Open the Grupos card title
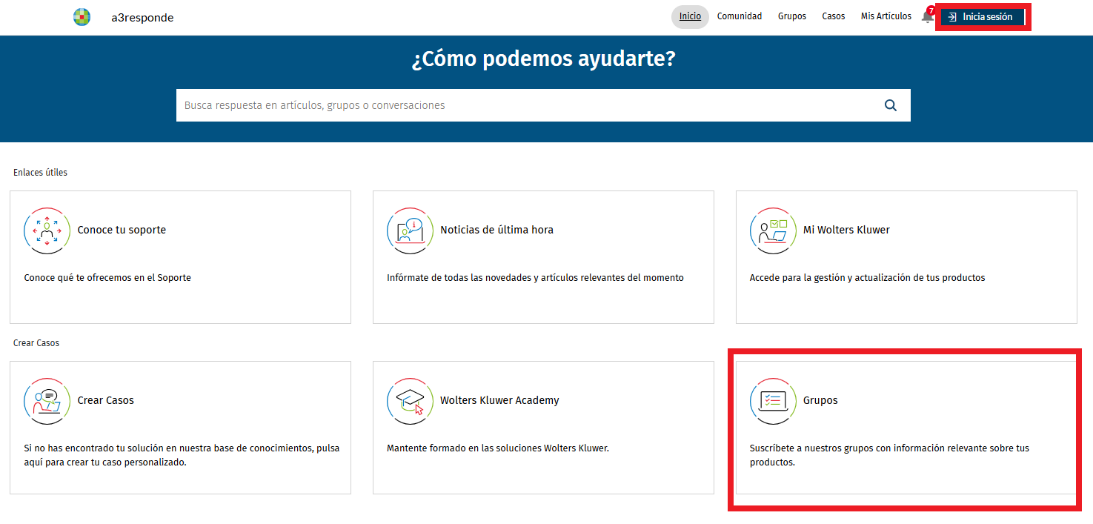Screen dimensions: 1093x524 click(x=820, y=401)
